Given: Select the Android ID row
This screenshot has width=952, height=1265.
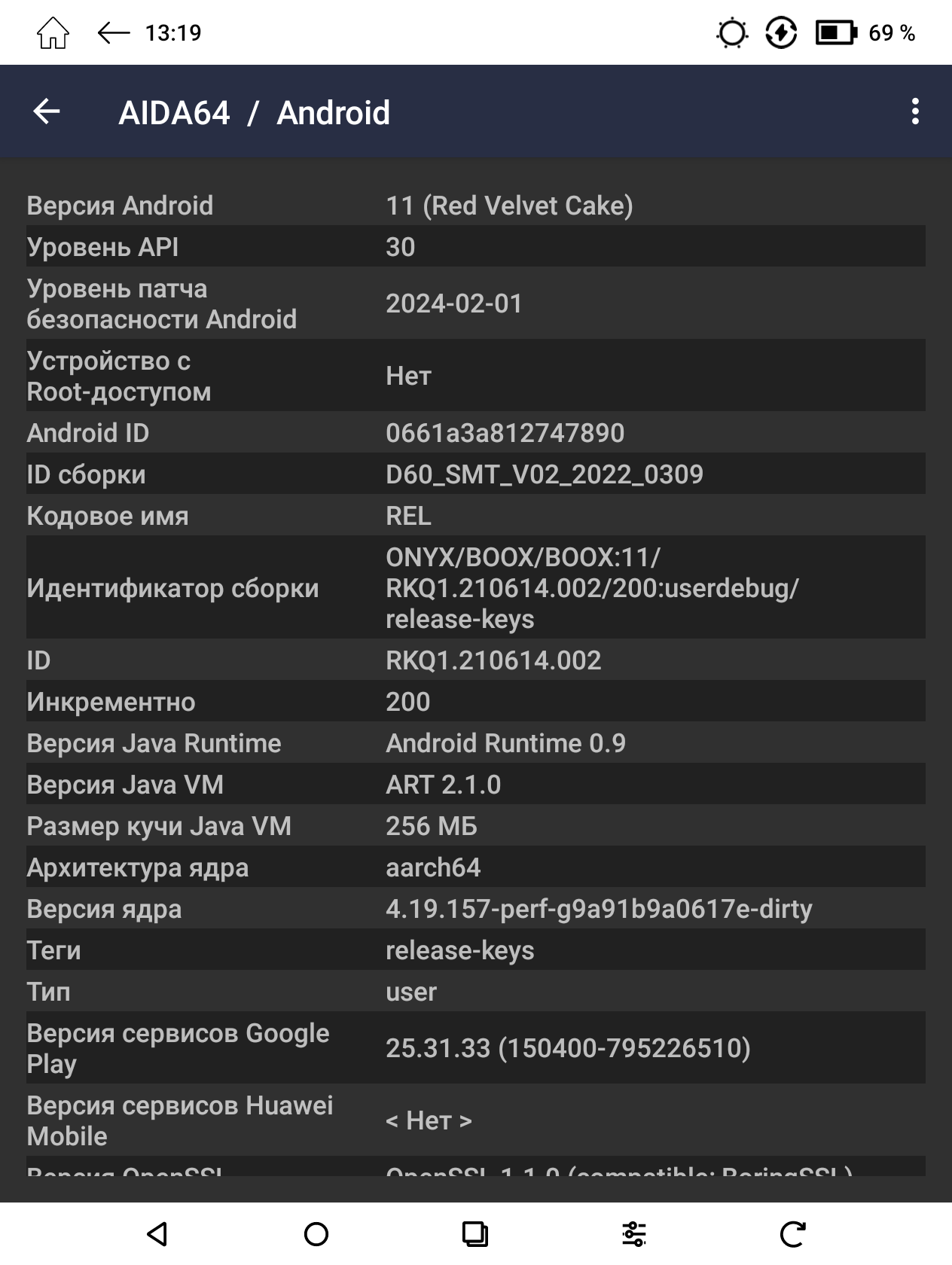Looking at the screenshot, I should [475, 433].
